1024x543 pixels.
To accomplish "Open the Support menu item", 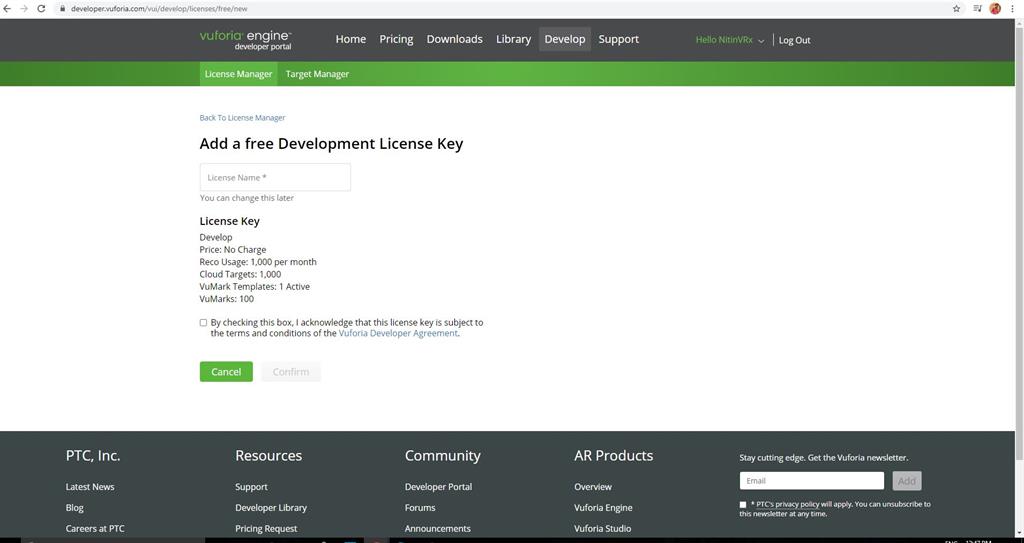I will [x=618, y=39].
